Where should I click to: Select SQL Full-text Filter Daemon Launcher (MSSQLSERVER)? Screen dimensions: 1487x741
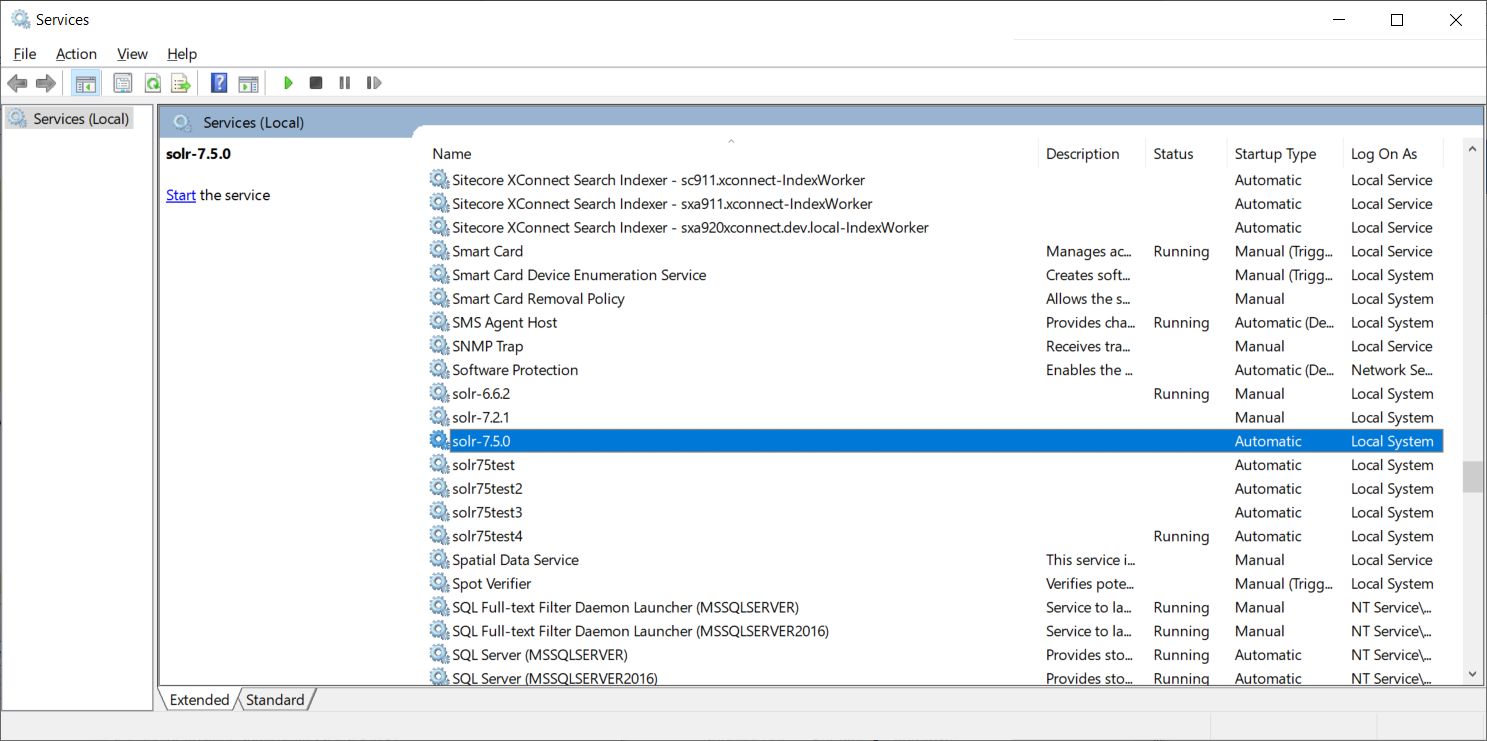click(x=625, y=608)
